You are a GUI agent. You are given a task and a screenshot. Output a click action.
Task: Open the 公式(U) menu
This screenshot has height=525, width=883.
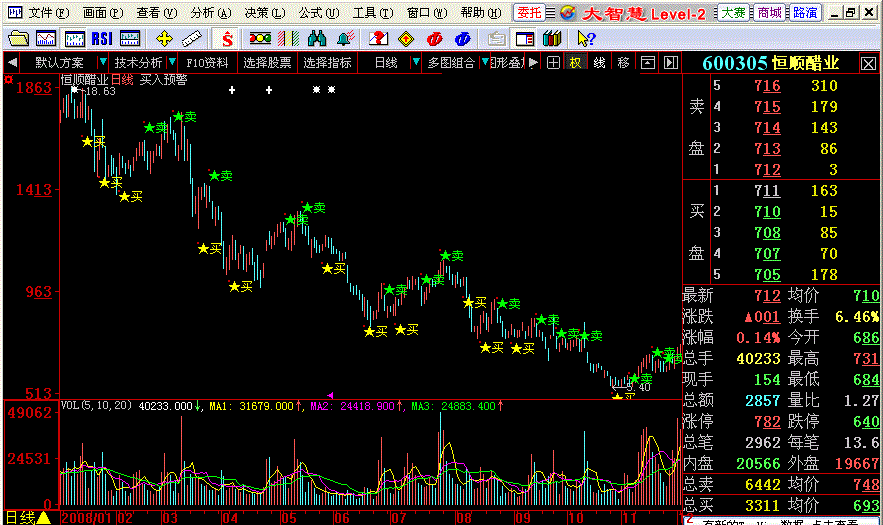[x=319, y=12]
